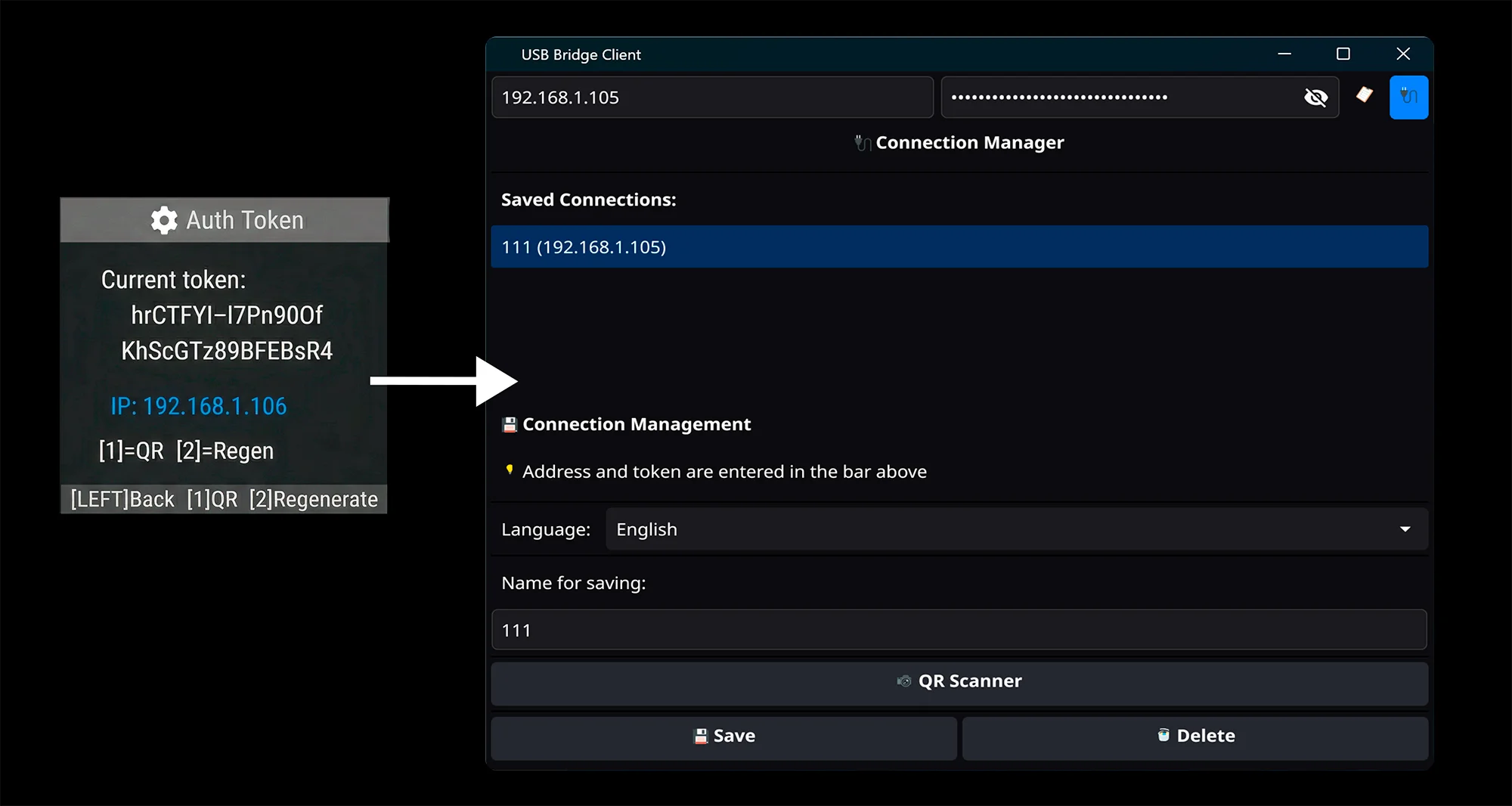Click the Name for saving field
Screen dimensions: 1512x806
click(959, 629)
